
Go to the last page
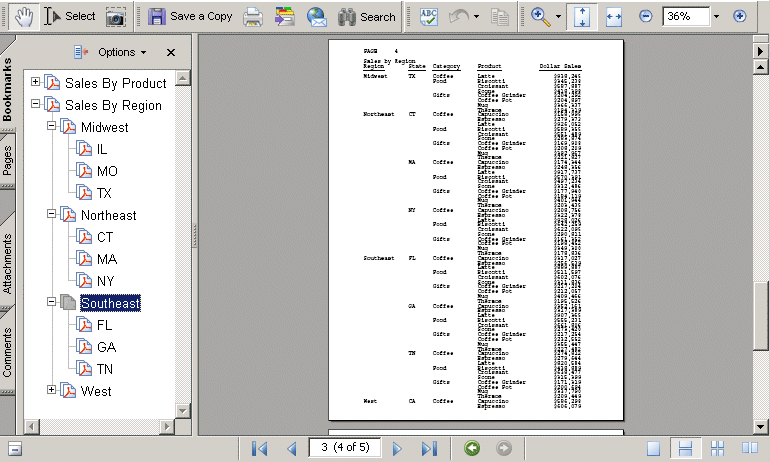(x=429, y=449)
